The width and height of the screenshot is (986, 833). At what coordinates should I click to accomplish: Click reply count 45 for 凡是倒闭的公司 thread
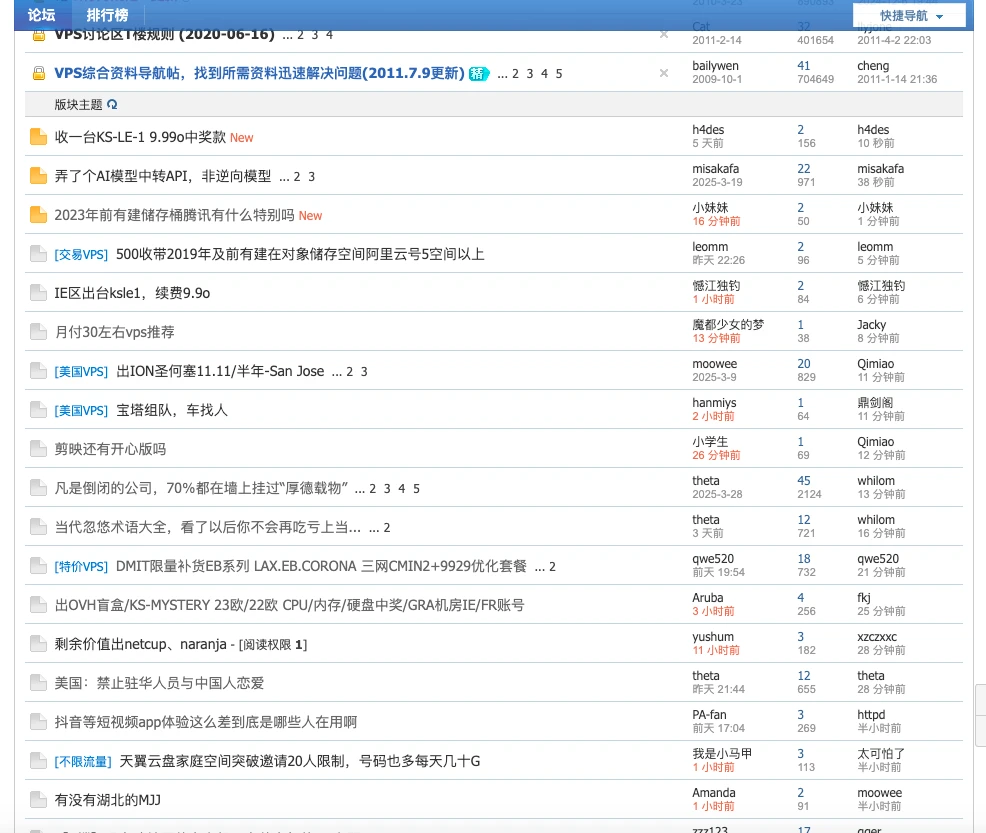click(804, 481)
